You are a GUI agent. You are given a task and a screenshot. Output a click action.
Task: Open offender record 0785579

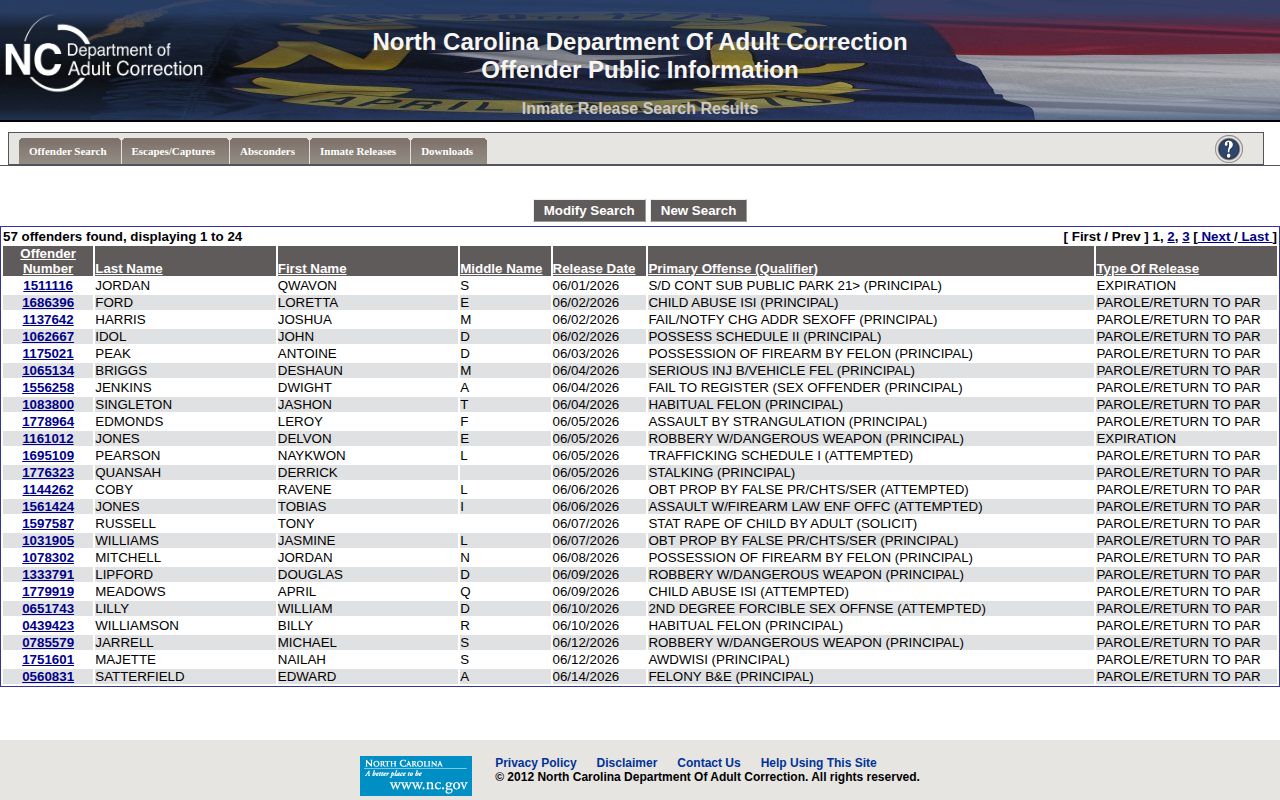pyautogui.click(x=48, y=642)
